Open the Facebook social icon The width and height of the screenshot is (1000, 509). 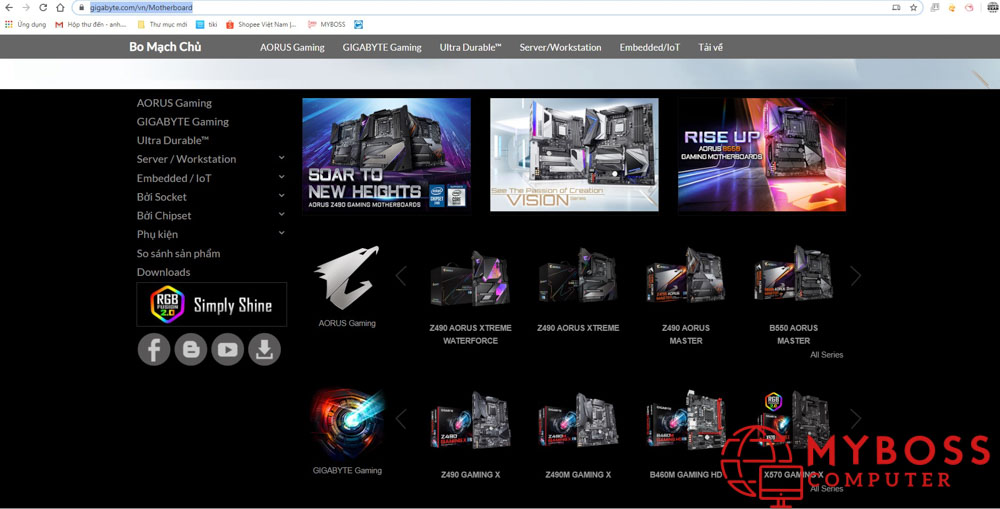coord(154,350)
